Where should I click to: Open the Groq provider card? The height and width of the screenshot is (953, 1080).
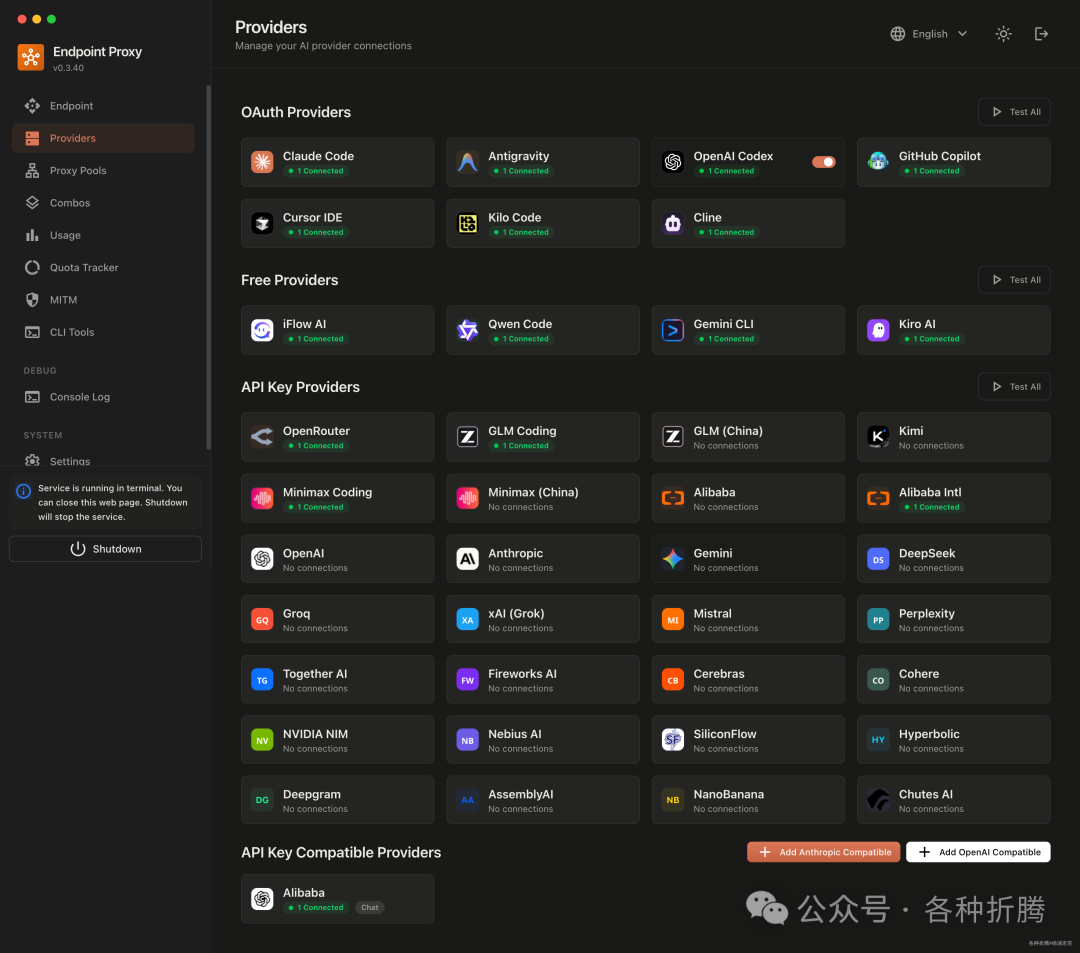338,619
